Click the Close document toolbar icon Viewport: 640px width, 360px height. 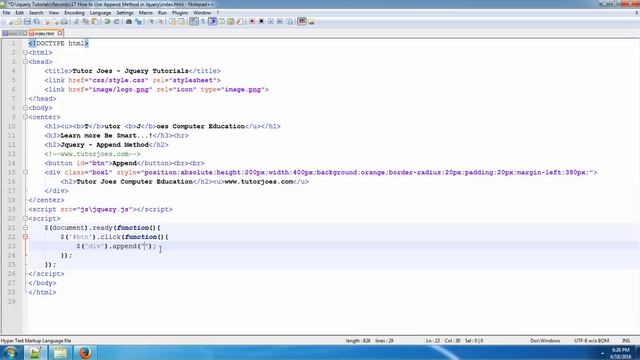click(x=46, y=22)
